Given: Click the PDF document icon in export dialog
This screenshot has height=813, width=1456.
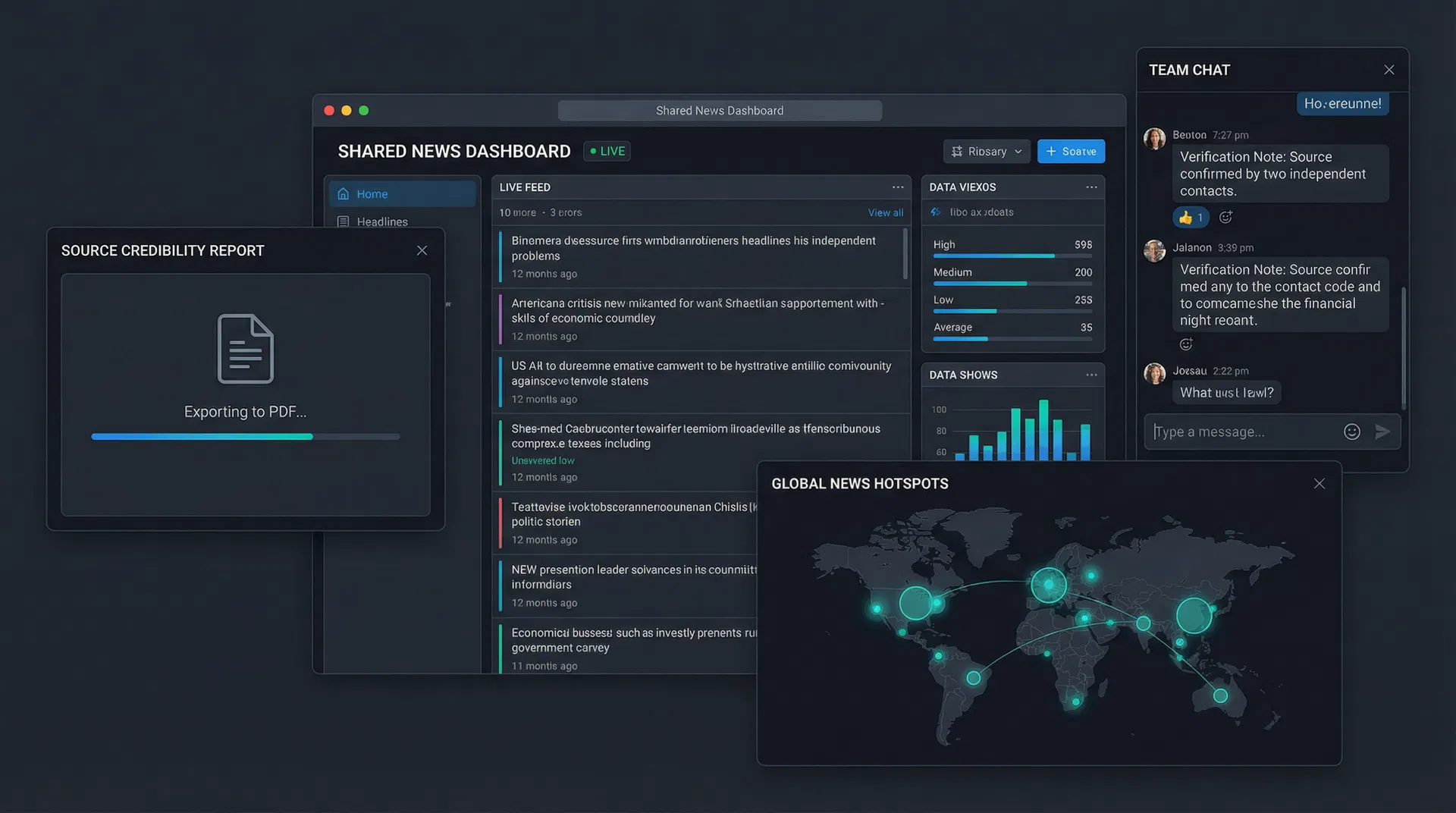Looking at the screenshot, I should tap(245, 349).
